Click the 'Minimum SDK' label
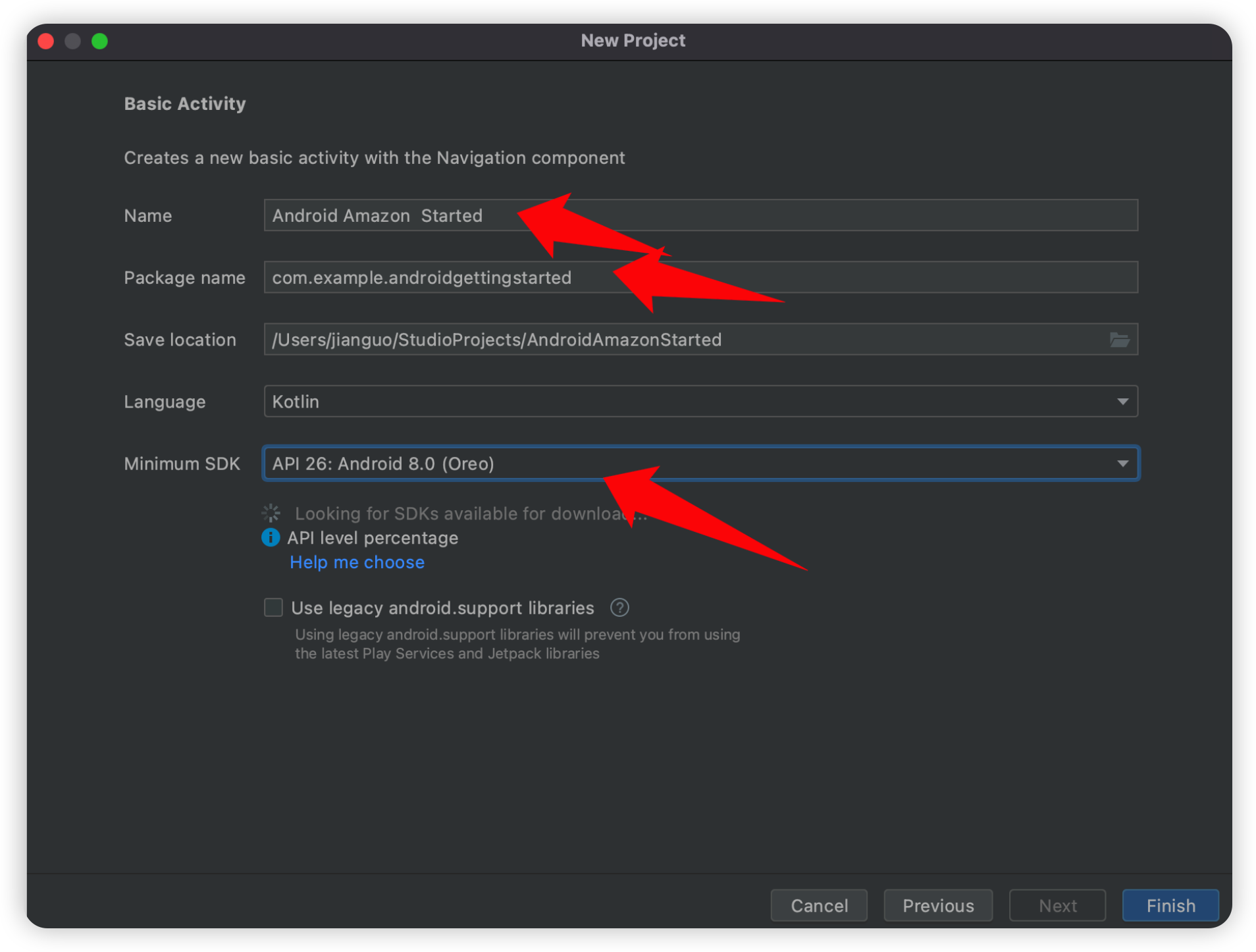1256x952 pixels. (x=182, y=463)
